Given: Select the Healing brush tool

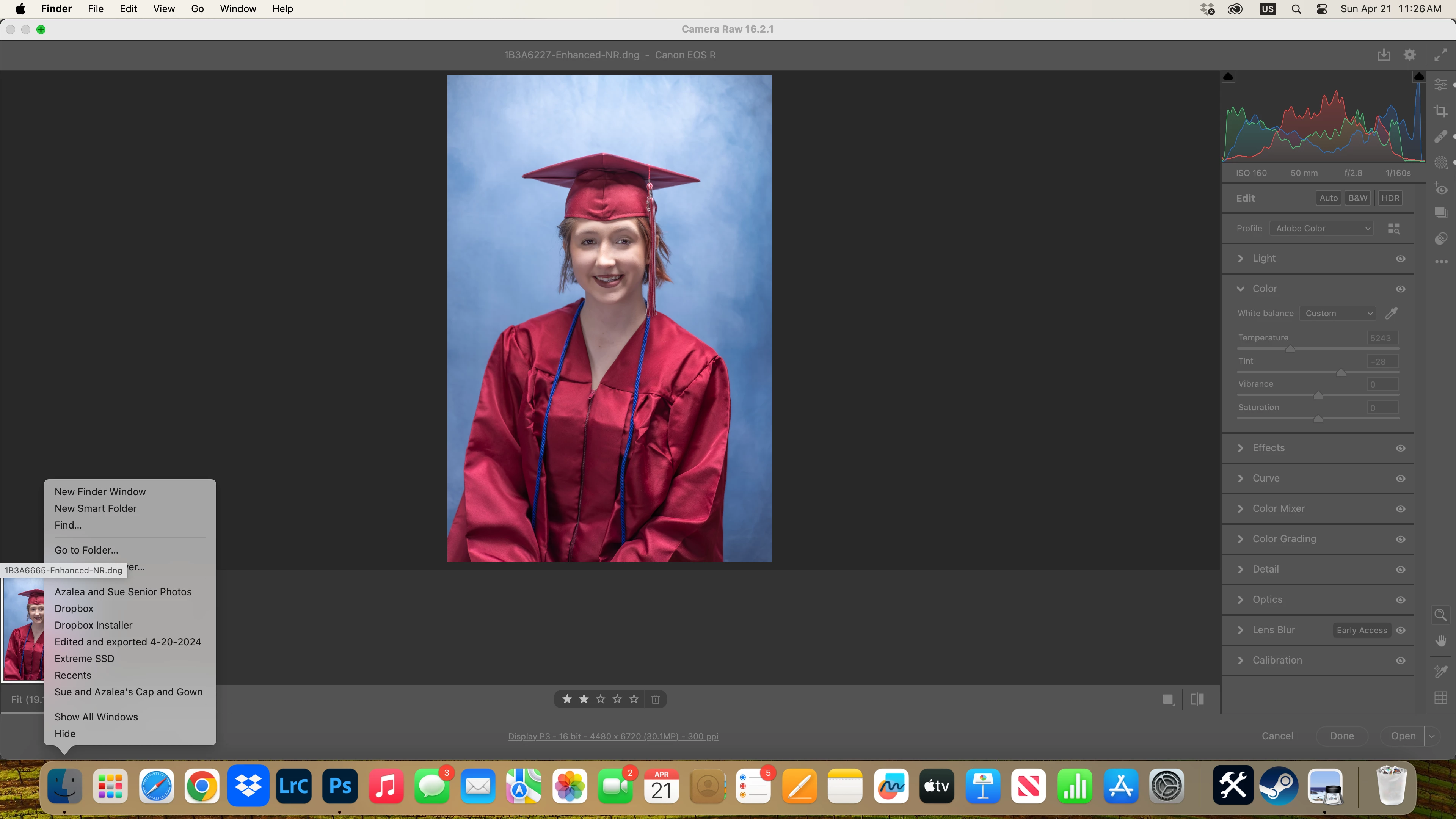Looking at the screenshot, I should (1440, 137).
